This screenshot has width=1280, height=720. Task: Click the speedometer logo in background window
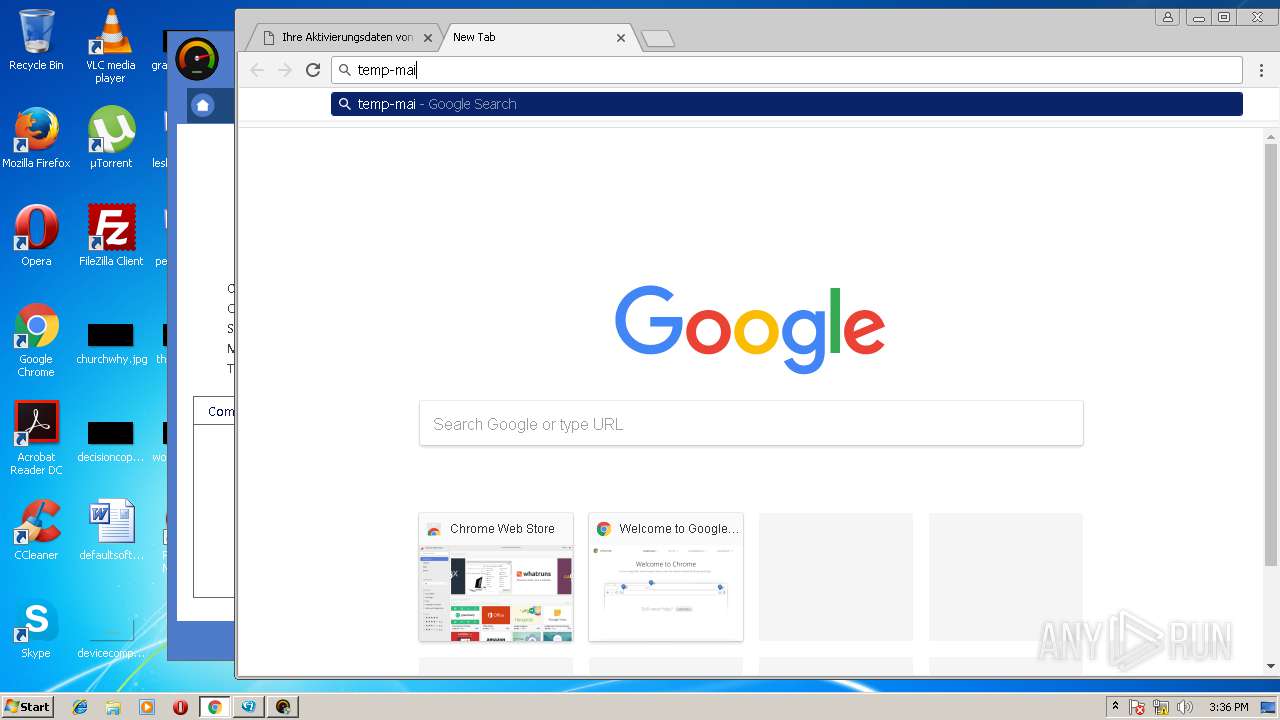(x=196, y=59)
